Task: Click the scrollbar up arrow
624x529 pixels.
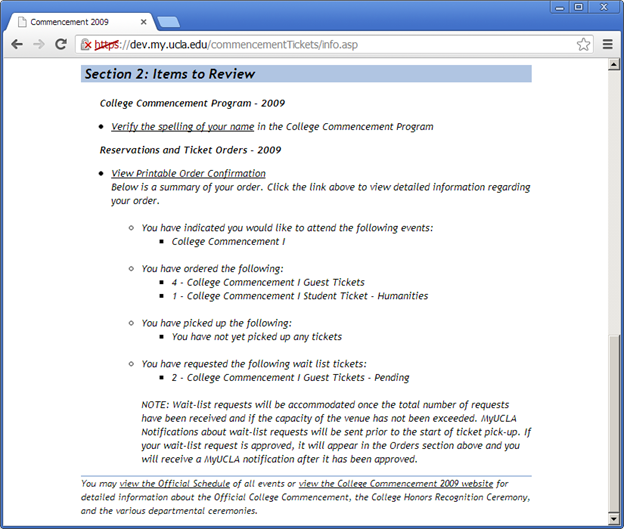Action: click(614, 66)
